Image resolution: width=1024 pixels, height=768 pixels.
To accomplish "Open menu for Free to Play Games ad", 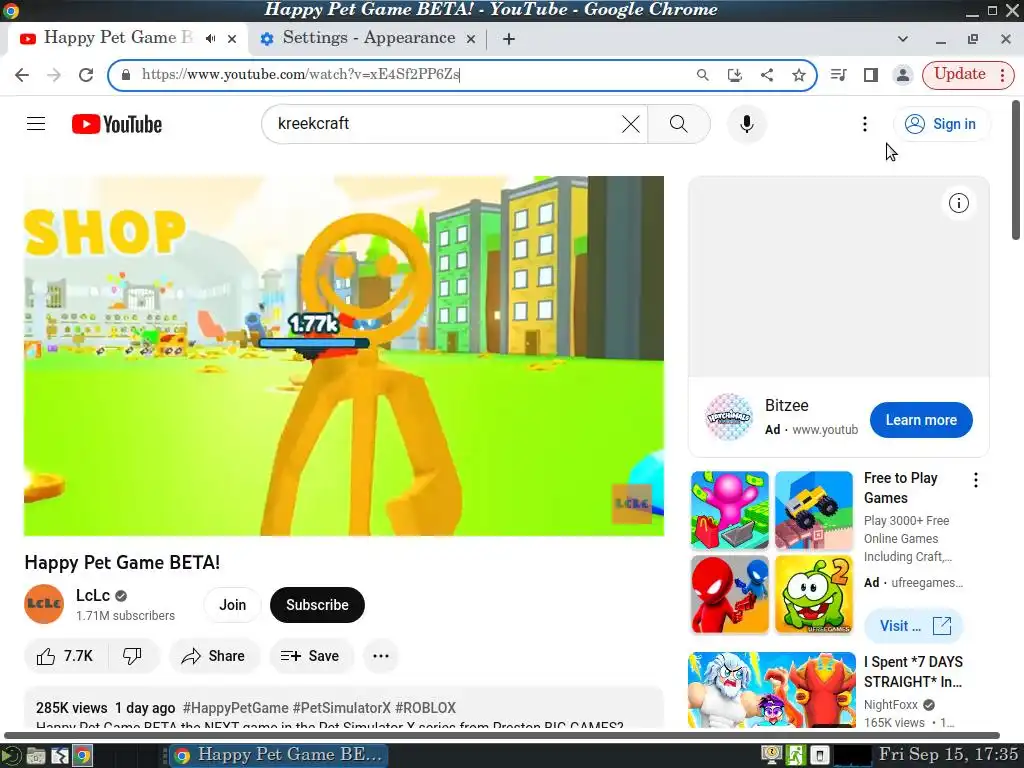I will pyautogui.click(x=976, y=480).
